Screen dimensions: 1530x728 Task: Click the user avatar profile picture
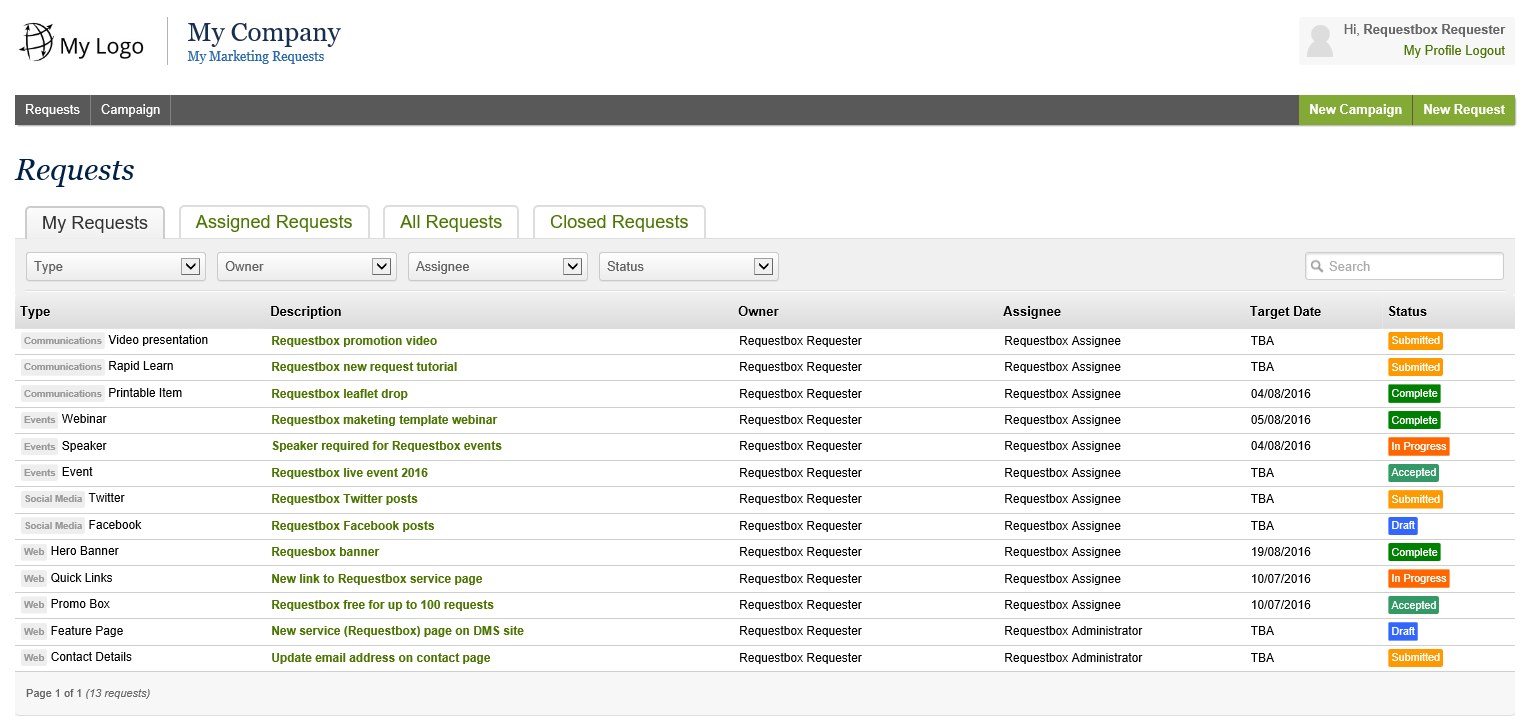click(1320, 41)
